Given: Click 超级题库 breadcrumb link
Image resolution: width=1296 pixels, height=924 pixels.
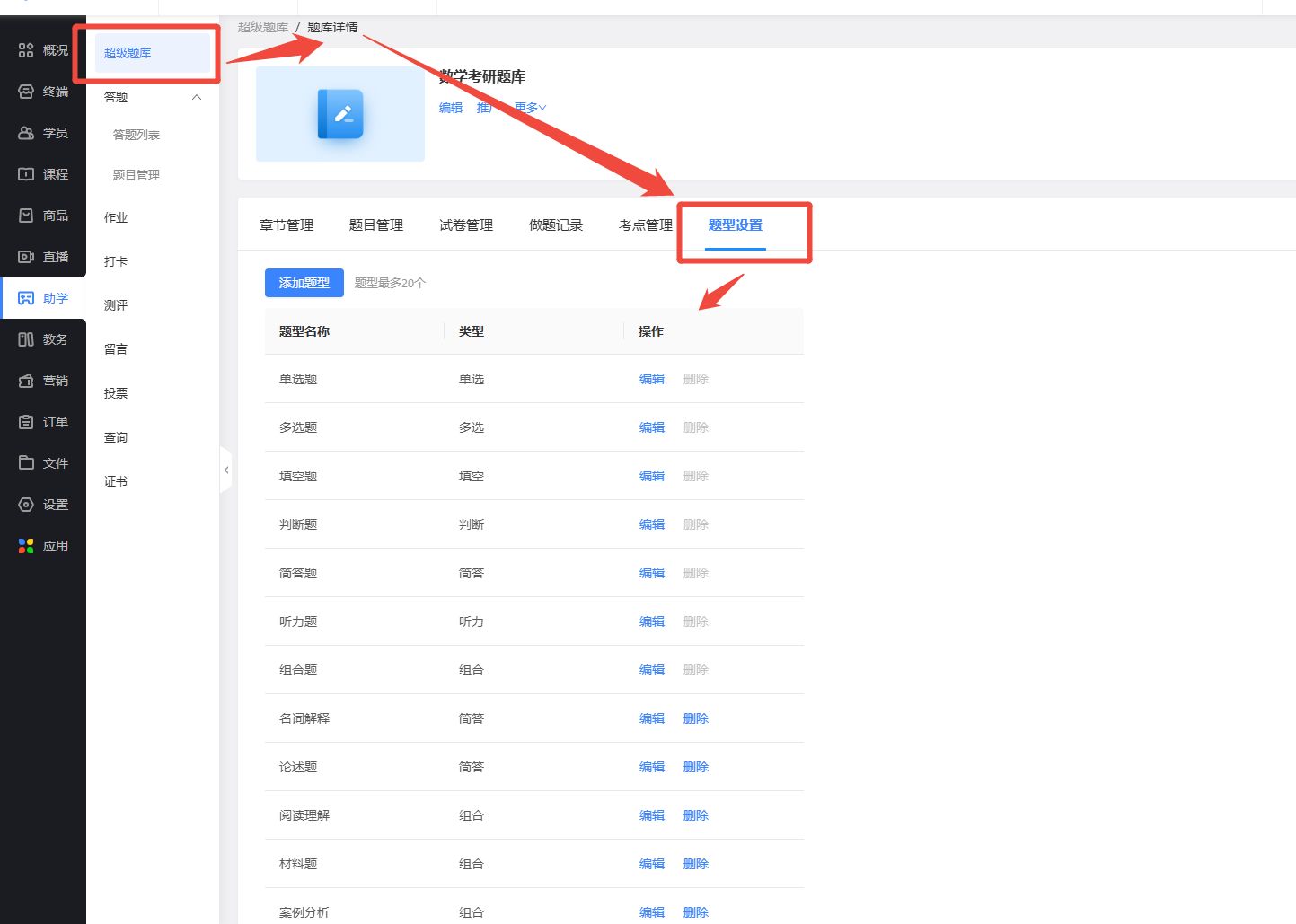Looking at the screenshot, I should [x=262, y=27].
